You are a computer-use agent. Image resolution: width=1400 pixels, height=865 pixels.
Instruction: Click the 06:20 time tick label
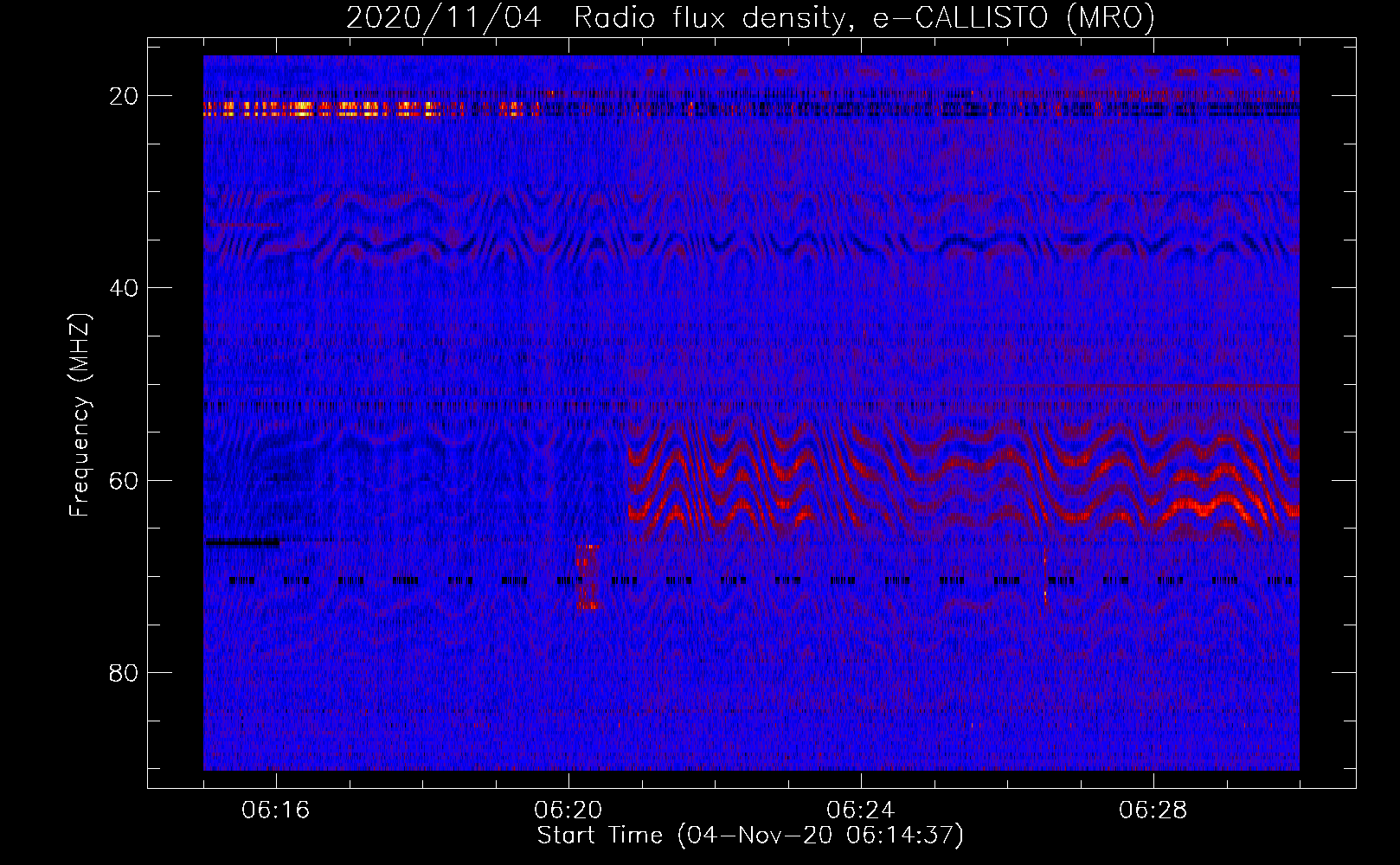click(x=568, y=811)
